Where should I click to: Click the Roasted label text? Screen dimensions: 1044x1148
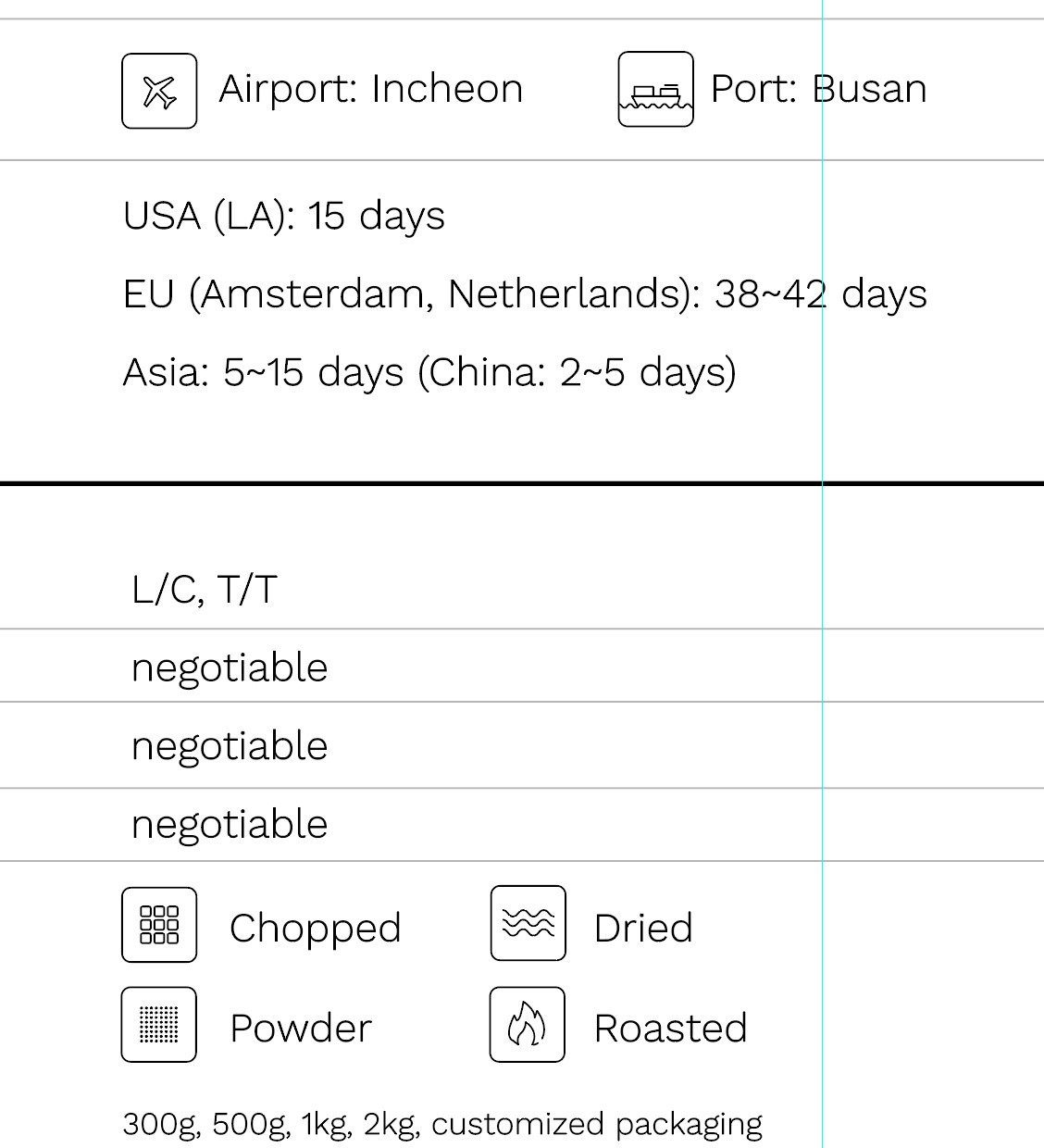(x=671, y=1029)
